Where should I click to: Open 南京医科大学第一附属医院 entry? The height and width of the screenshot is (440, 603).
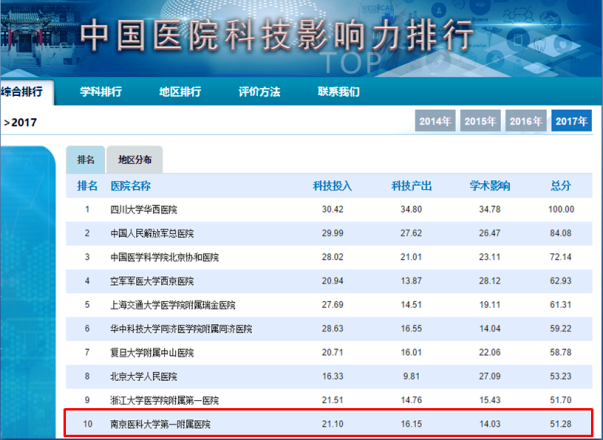coord(160,424)
